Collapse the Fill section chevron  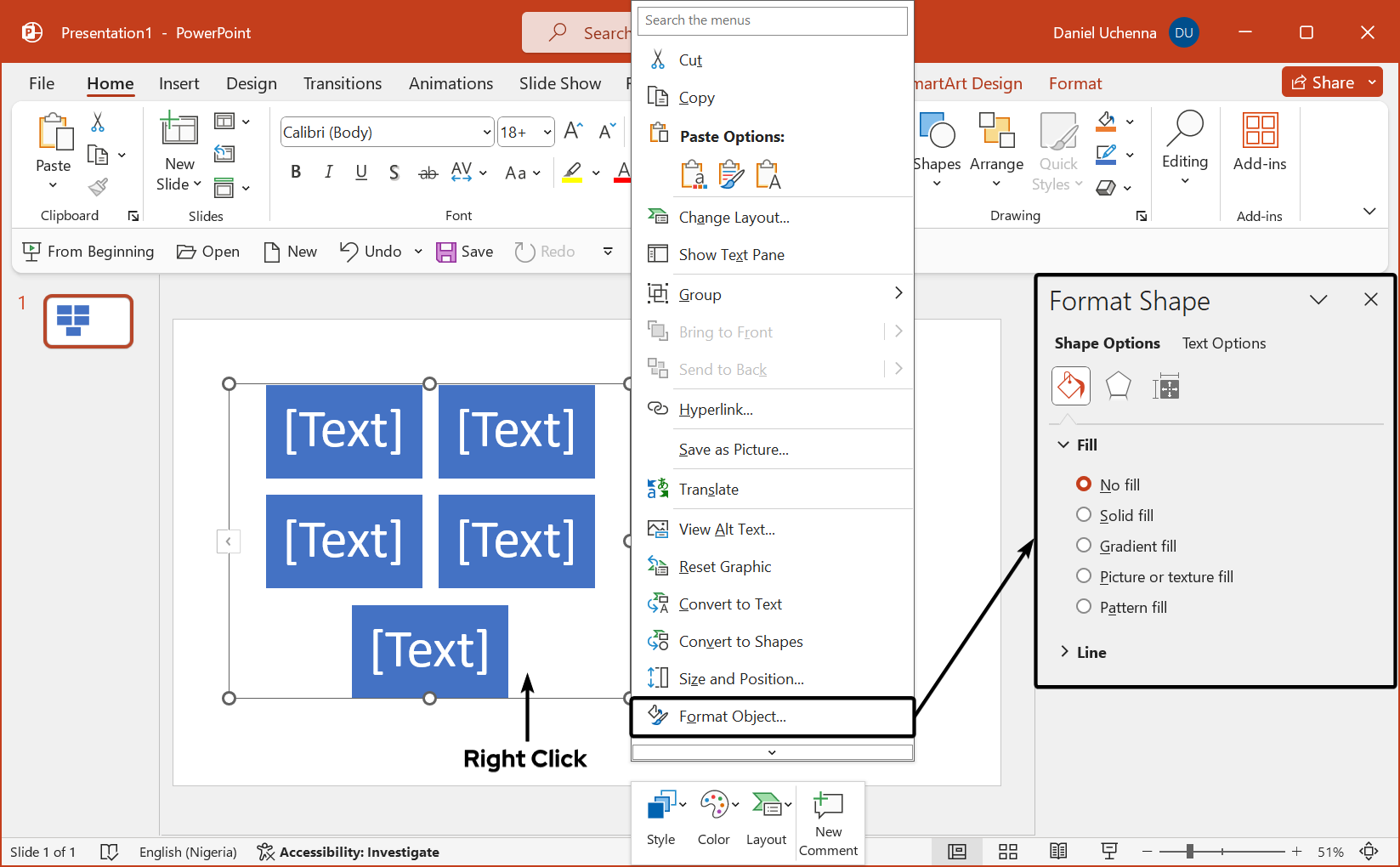1063,444
